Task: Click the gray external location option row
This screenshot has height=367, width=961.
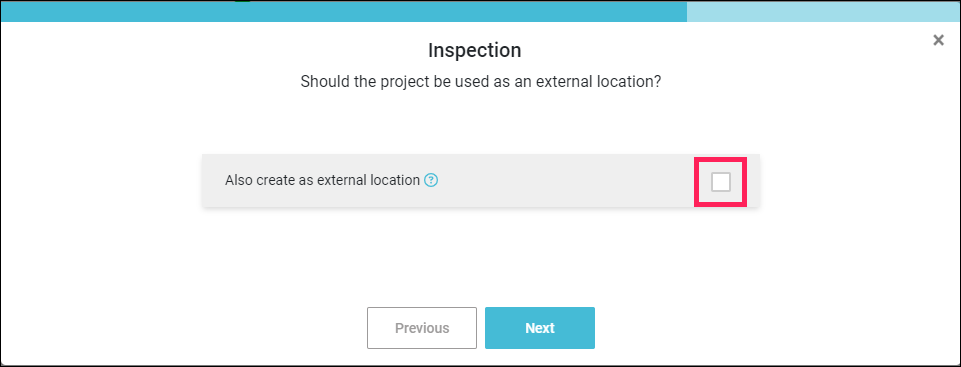Action: coord(480,180)
